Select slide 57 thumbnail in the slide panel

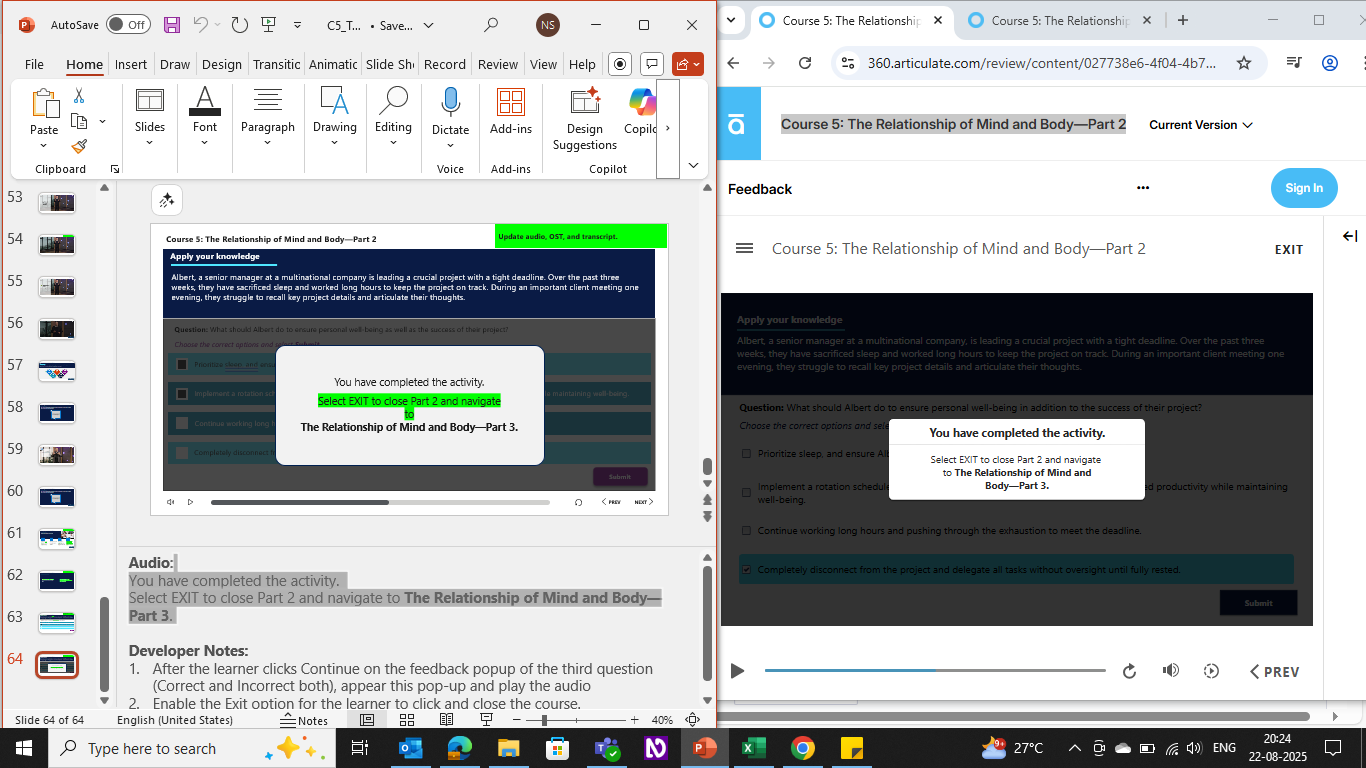coord(57,371)
